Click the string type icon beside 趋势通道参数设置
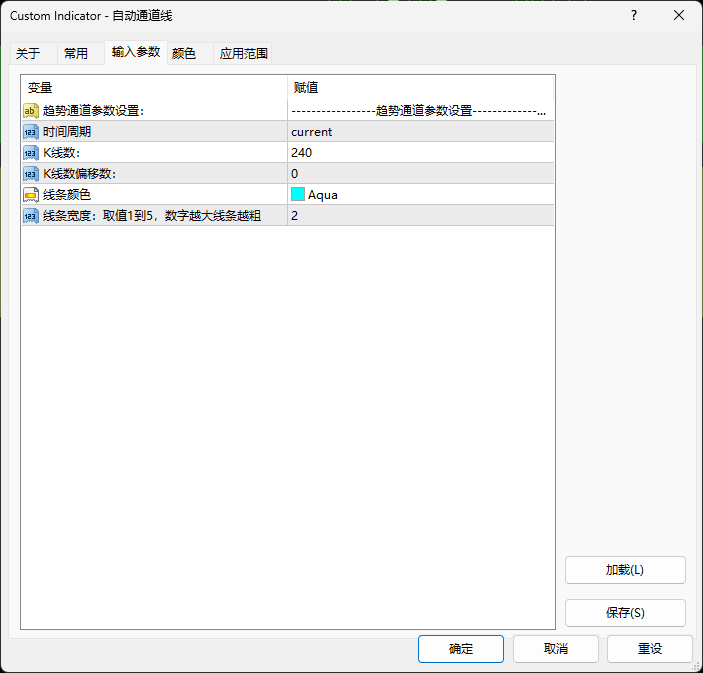 tap(31, 111)
